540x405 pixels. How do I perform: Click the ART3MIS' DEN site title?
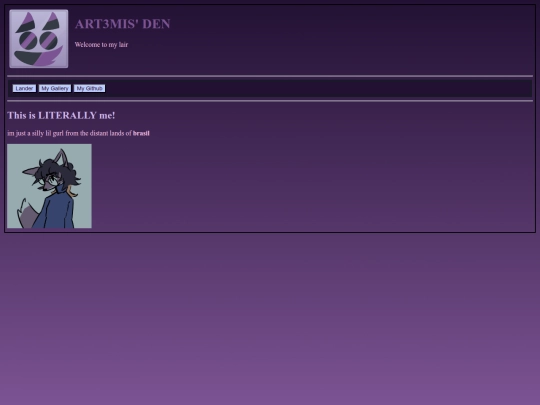(x=123, y=24)
